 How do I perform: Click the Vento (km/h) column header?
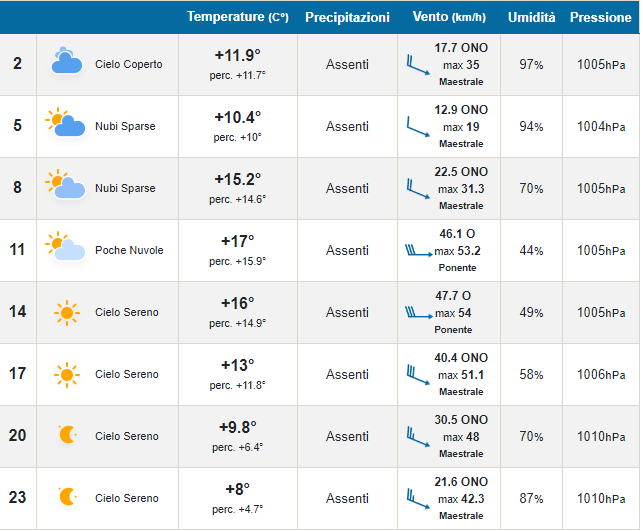[449, 17]
